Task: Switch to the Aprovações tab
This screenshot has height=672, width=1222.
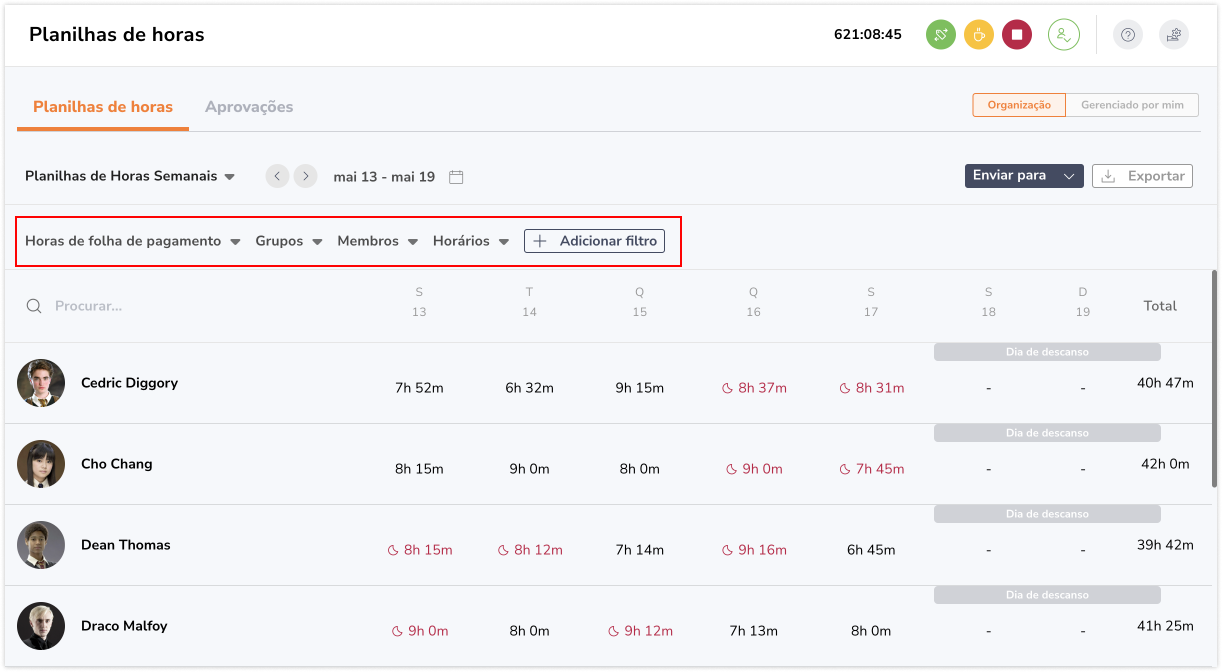Action: tap(249, 107)
